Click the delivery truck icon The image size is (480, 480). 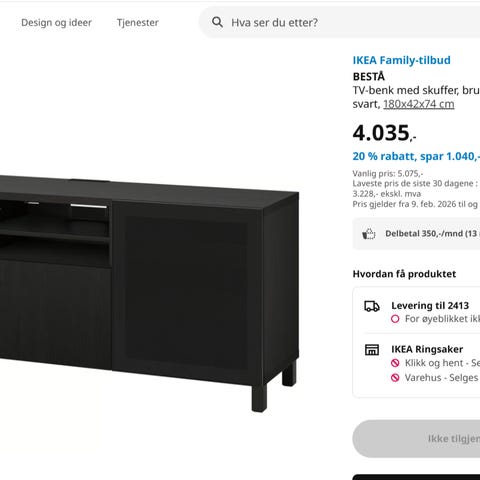pos(372,306)
